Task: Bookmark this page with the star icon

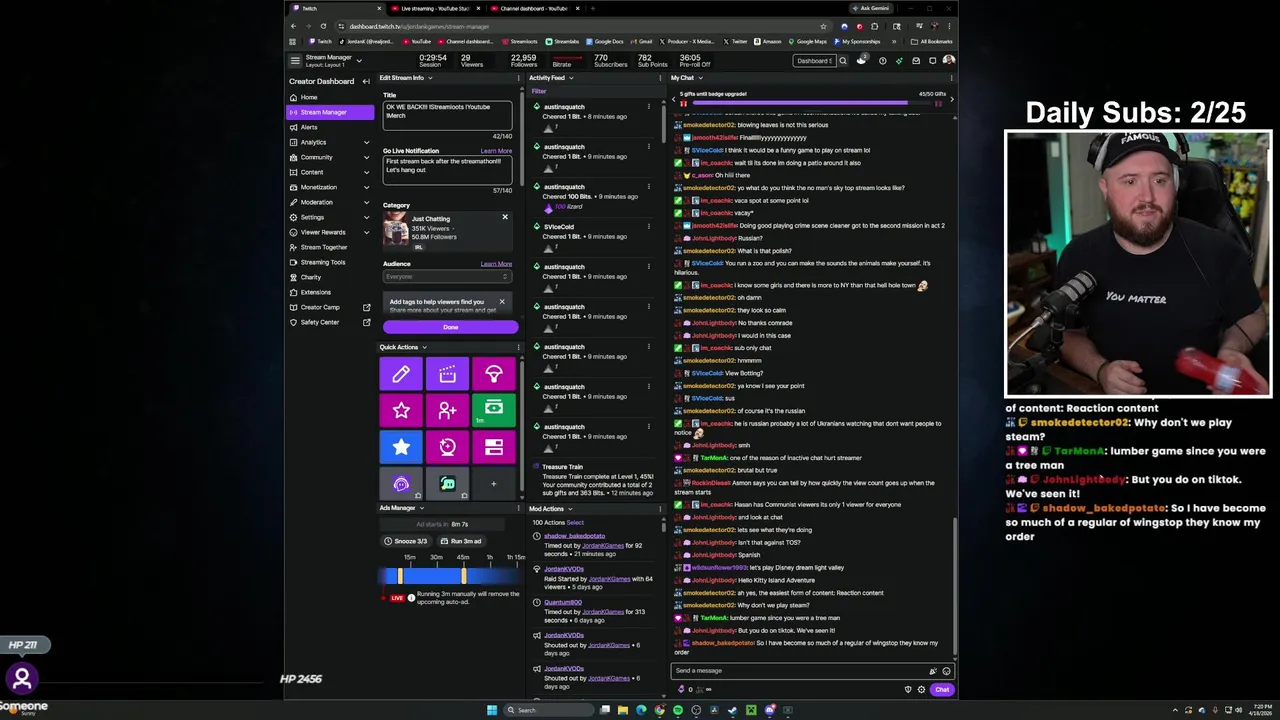Action: pos(823,26)
